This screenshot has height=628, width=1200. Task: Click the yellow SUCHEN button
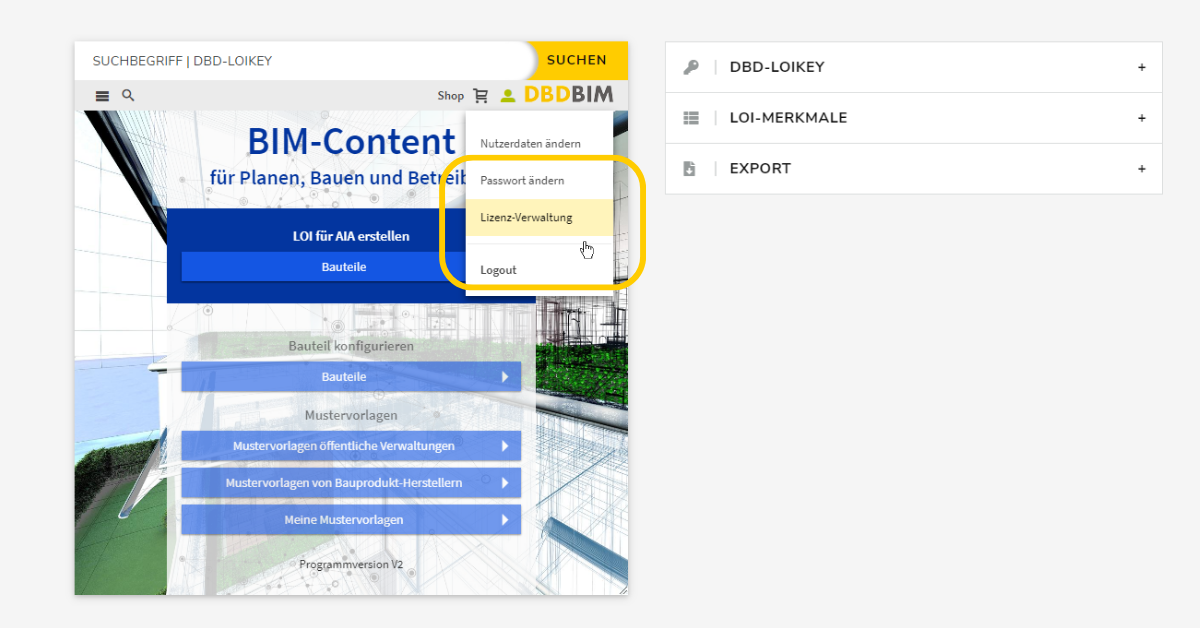click(x=577, y=60)
